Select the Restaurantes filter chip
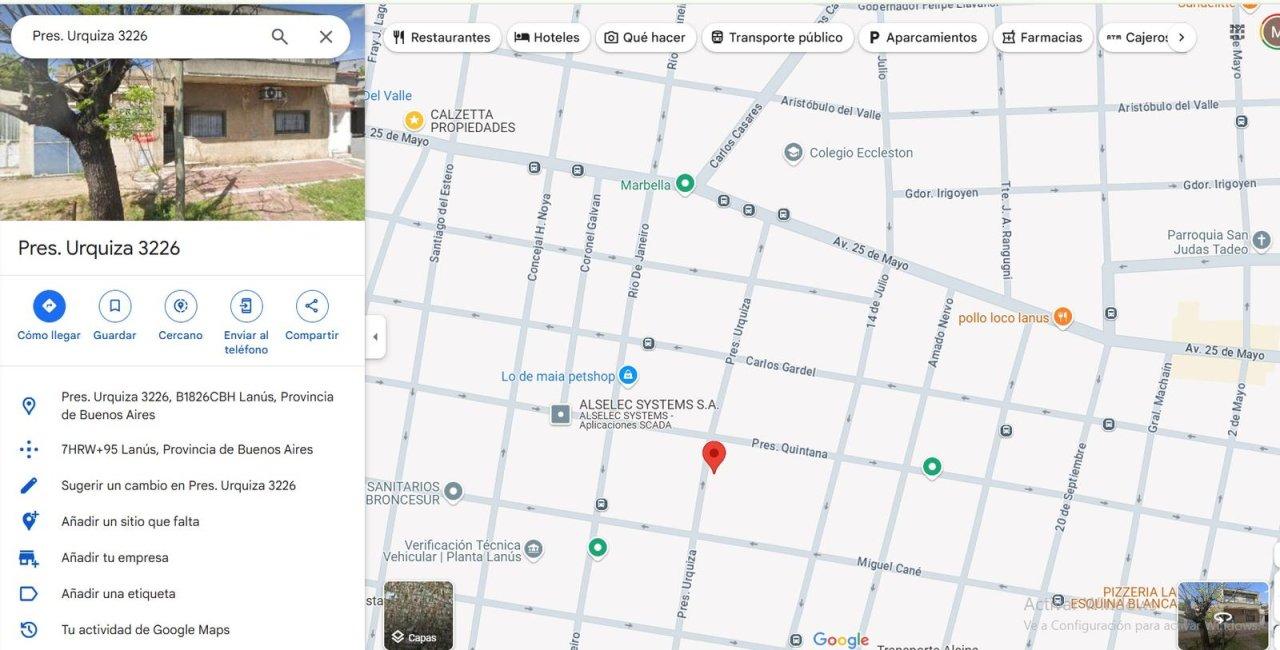The width and height of the screenshot is (1280, 650). tap(442, 37)
